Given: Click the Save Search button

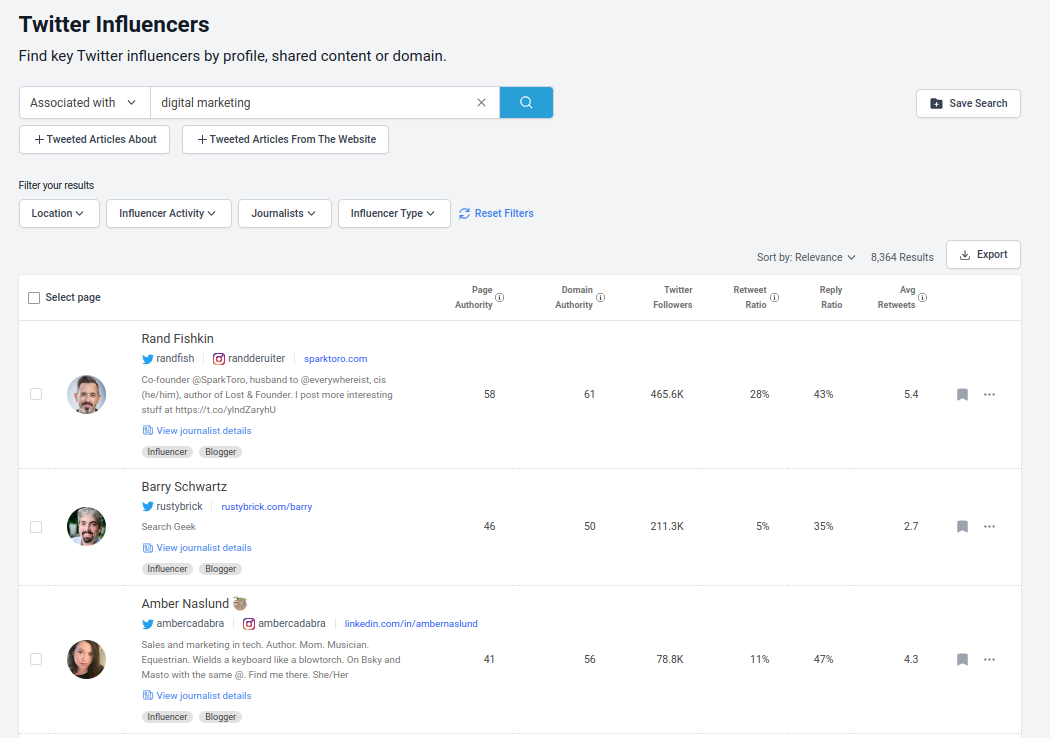Looking at the screenshot, I should pyautogui.click(x=968, y=104).
